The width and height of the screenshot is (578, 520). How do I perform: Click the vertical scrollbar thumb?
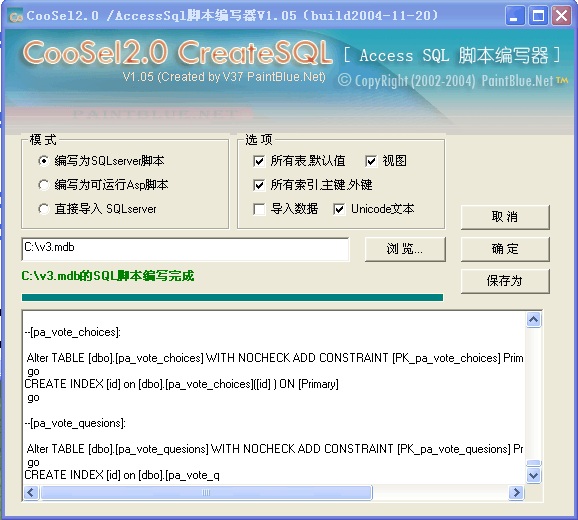point(534,464)
